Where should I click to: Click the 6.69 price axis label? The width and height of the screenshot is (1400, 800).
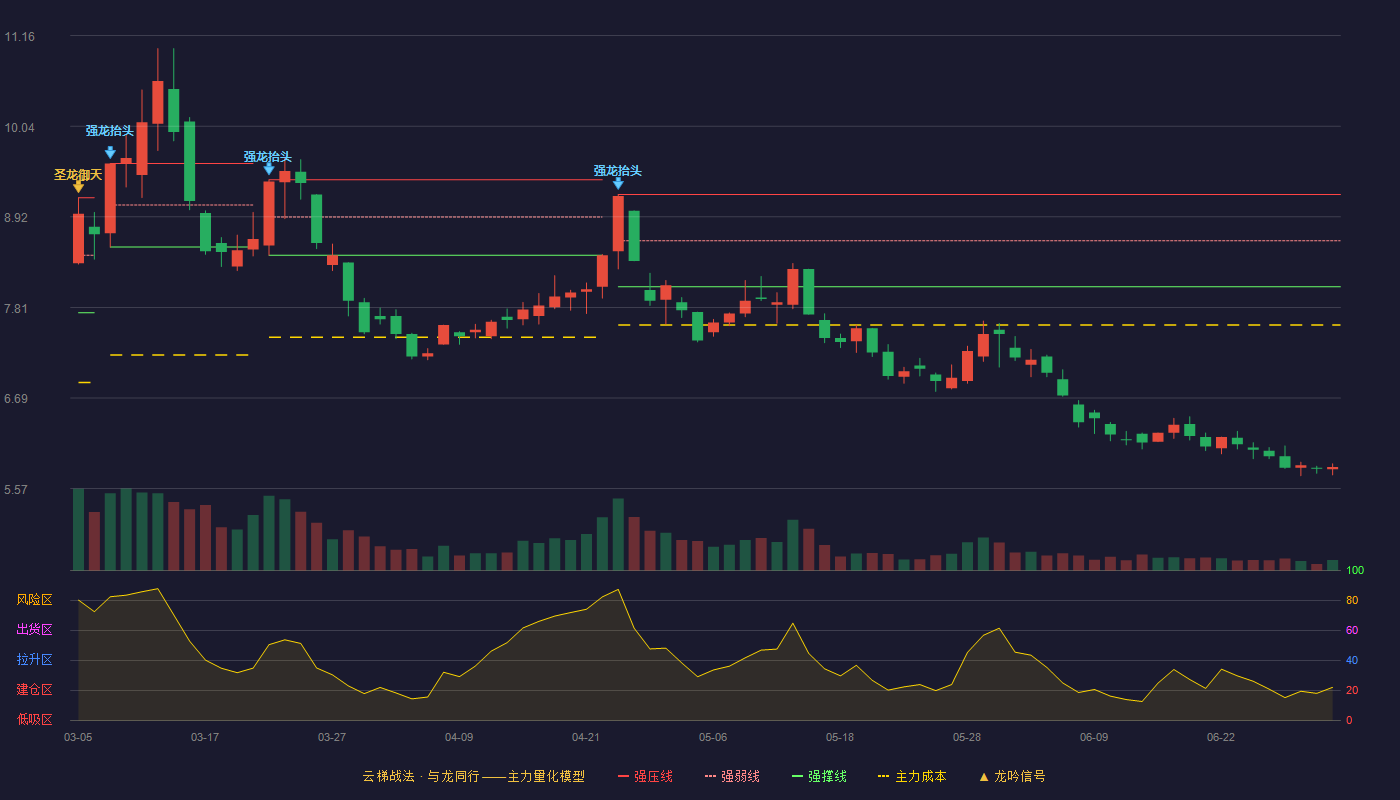[x=16, y=399]
